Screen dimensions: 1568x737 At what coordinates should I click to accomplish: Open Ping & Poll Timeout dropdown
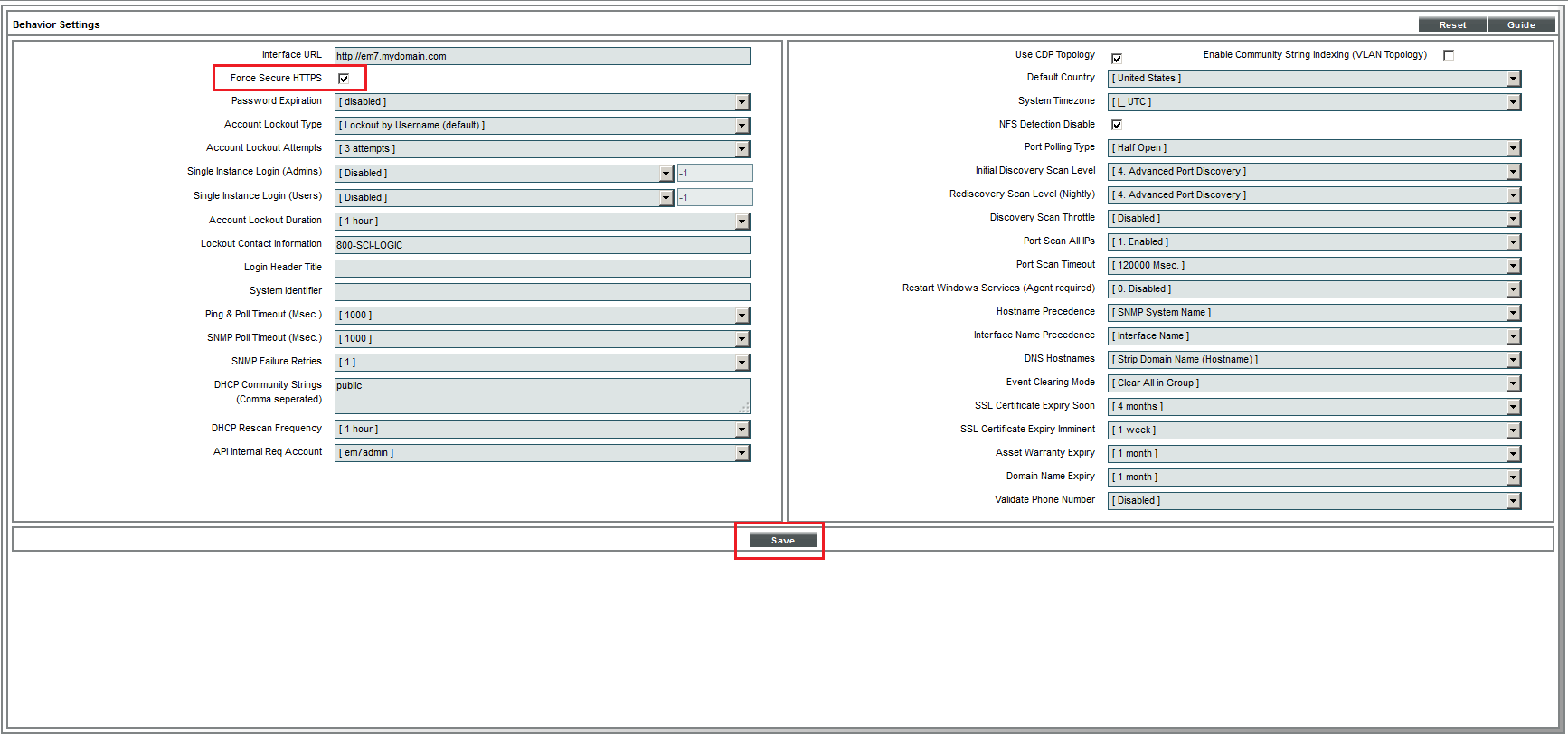click(543, 316)
